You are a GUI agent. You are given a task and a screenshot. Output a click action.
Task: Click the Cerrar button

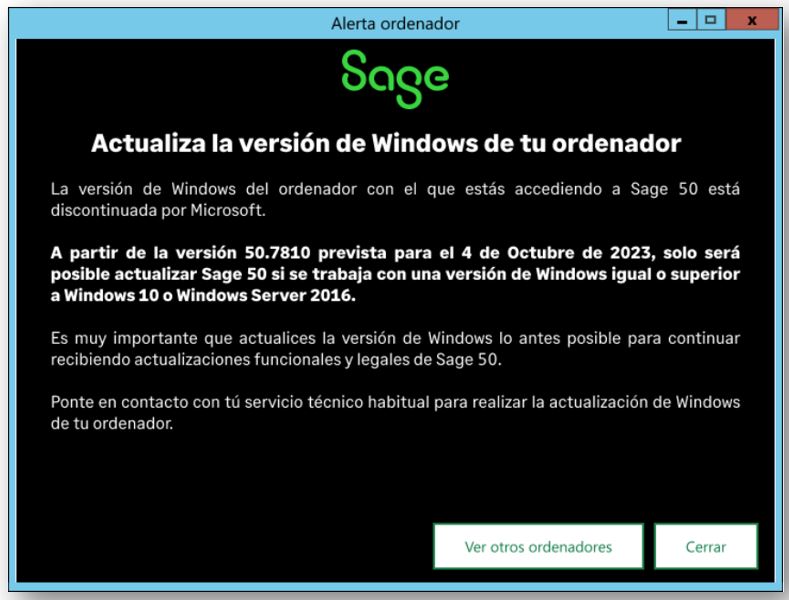[x=705, y=547]
